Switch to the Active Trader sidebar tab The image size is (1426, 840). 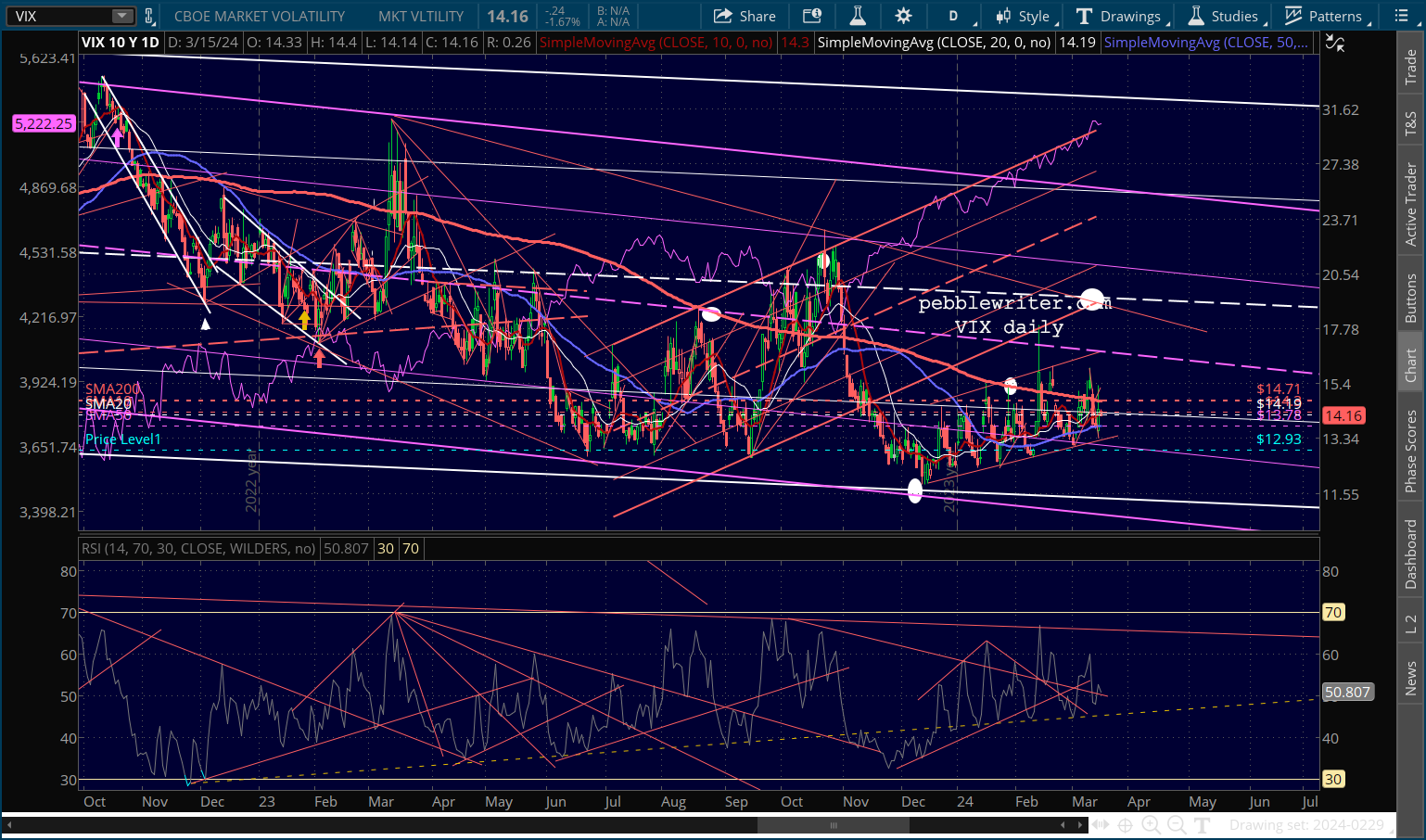[1410, 204]
